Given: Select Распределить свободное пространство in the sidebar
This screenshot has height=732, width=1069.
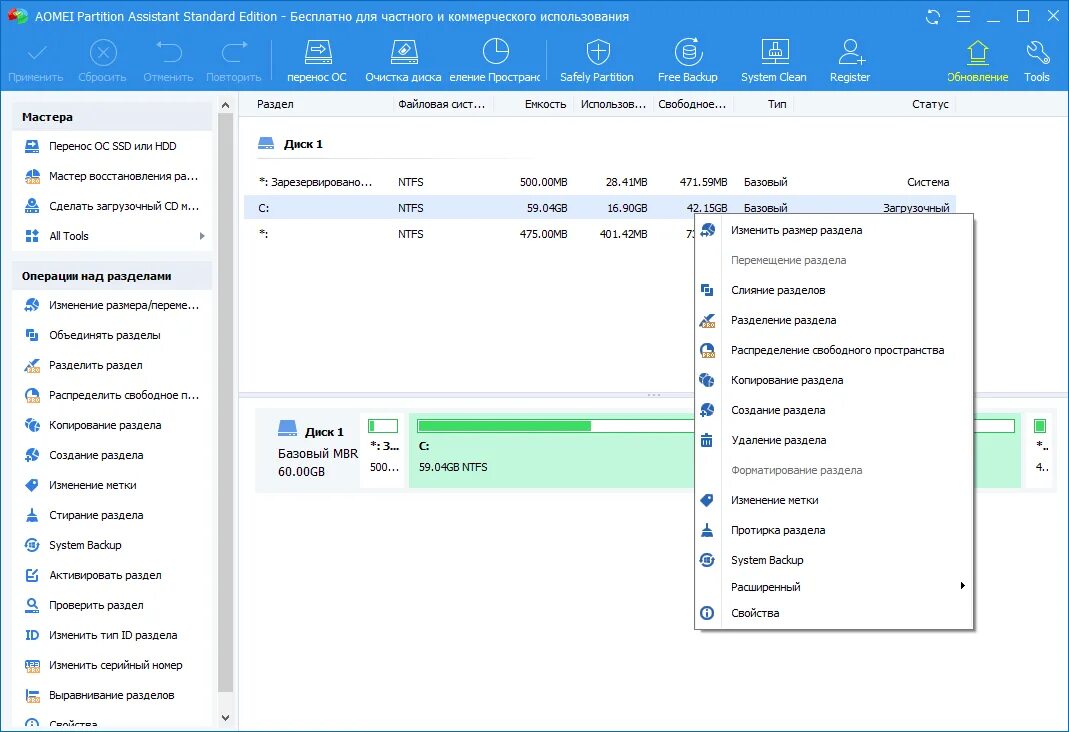Looking at the screenshot, I should 112,395.
